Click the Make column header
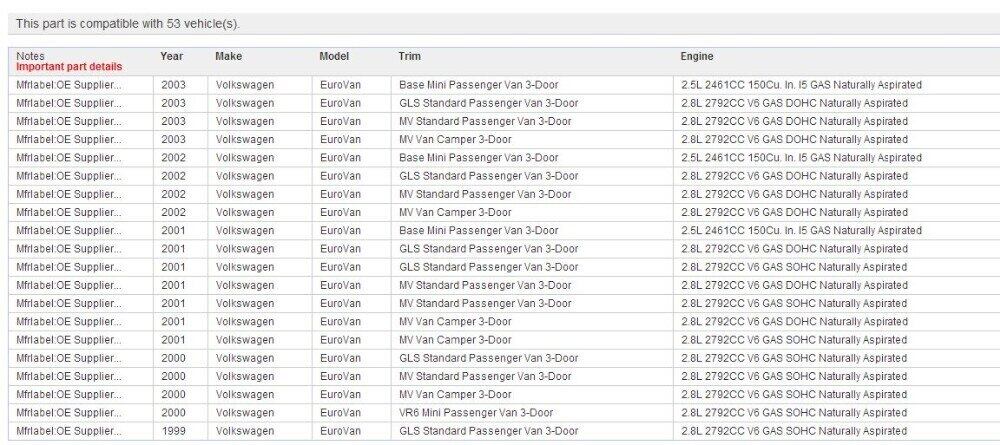This screenshot has width=1000, height=445. [228, 56]
